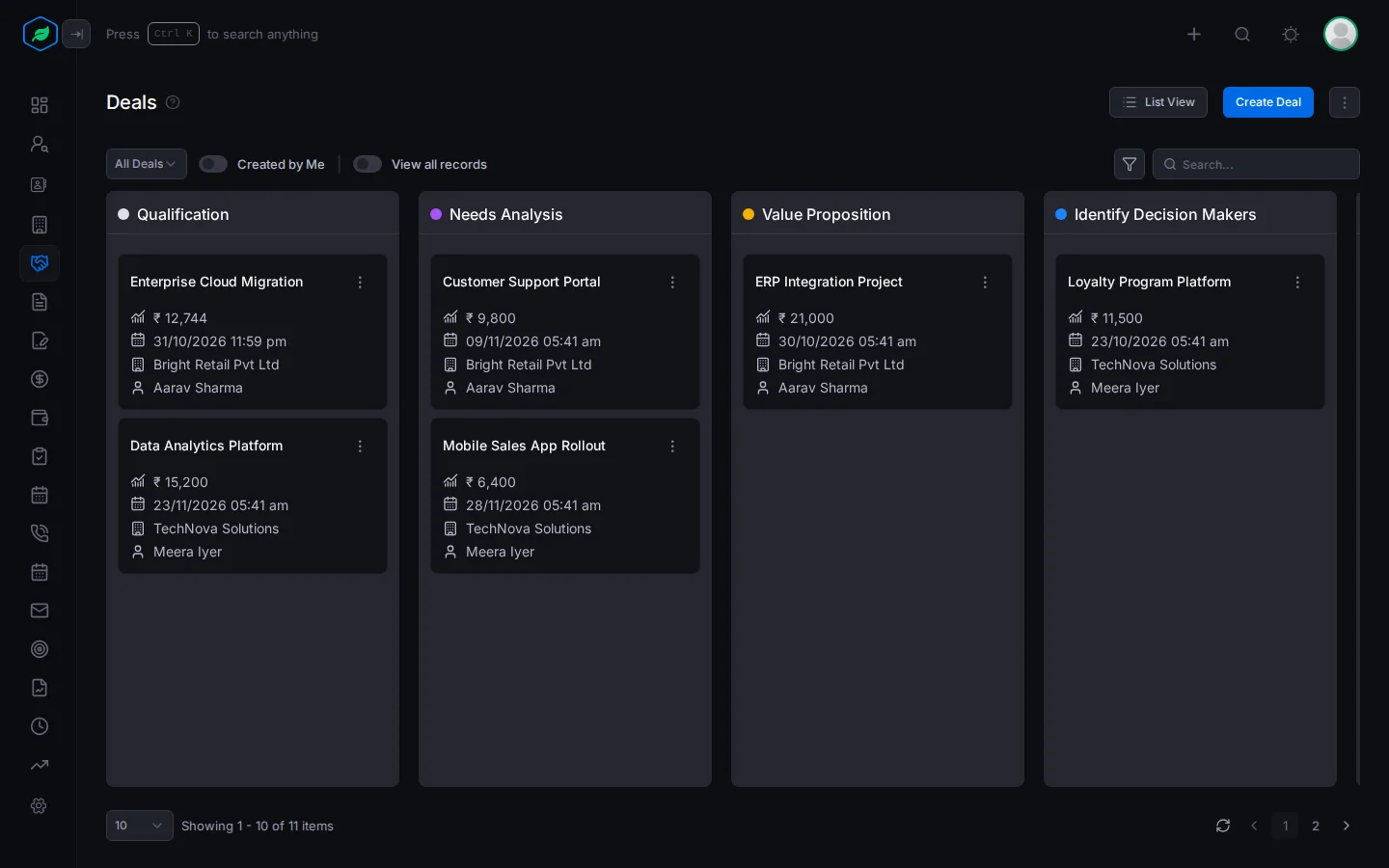Select the handshake Deals sidebar icon
Image resolution: width=1389 pixels, height=868 pixels.
[x=40, y=263]
